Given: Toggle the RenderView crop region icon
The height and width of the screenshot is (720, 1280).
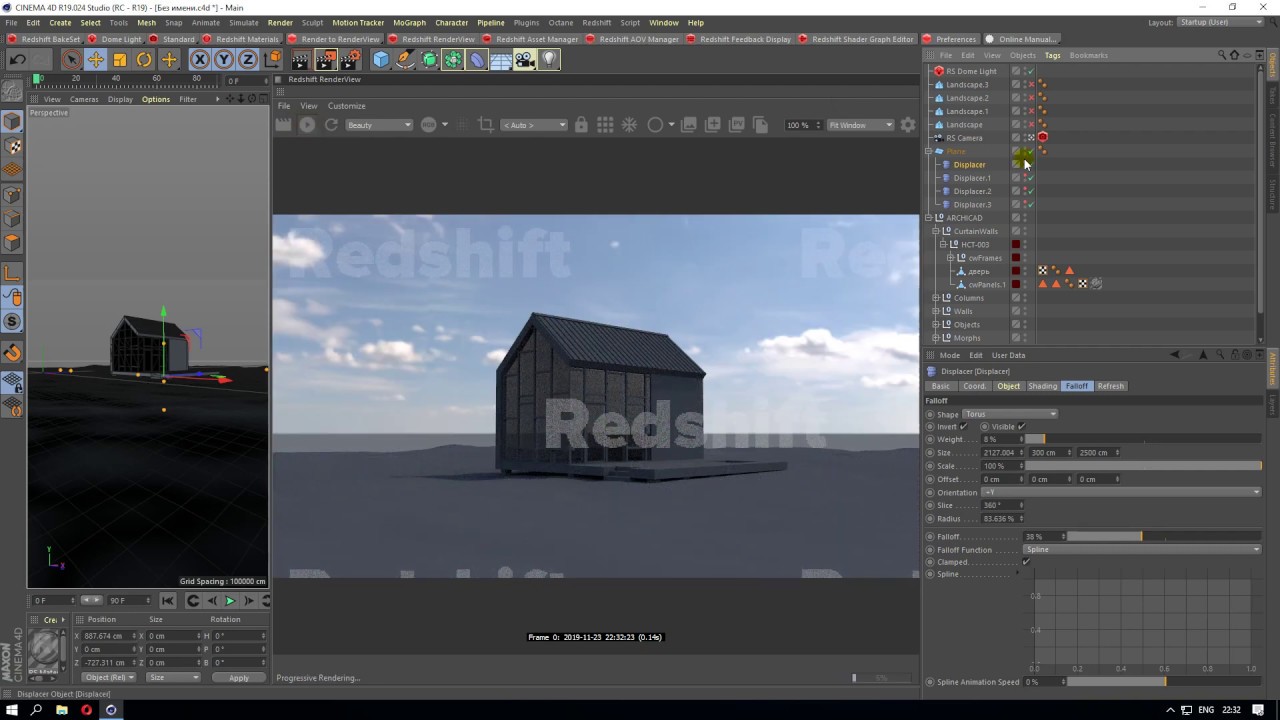Looking at the screenshot, I should [x=486, y=125].
